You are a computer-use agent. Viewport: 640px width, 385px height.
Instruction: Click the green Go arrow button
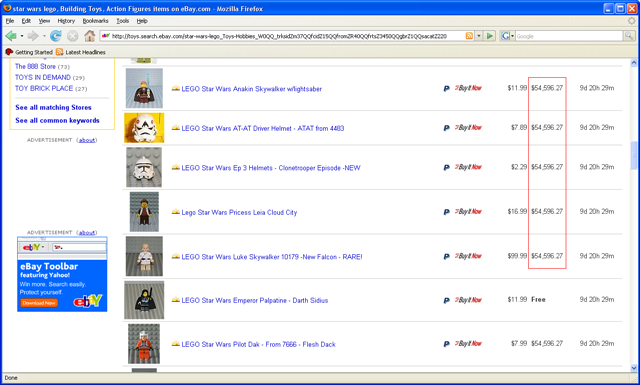489,36
